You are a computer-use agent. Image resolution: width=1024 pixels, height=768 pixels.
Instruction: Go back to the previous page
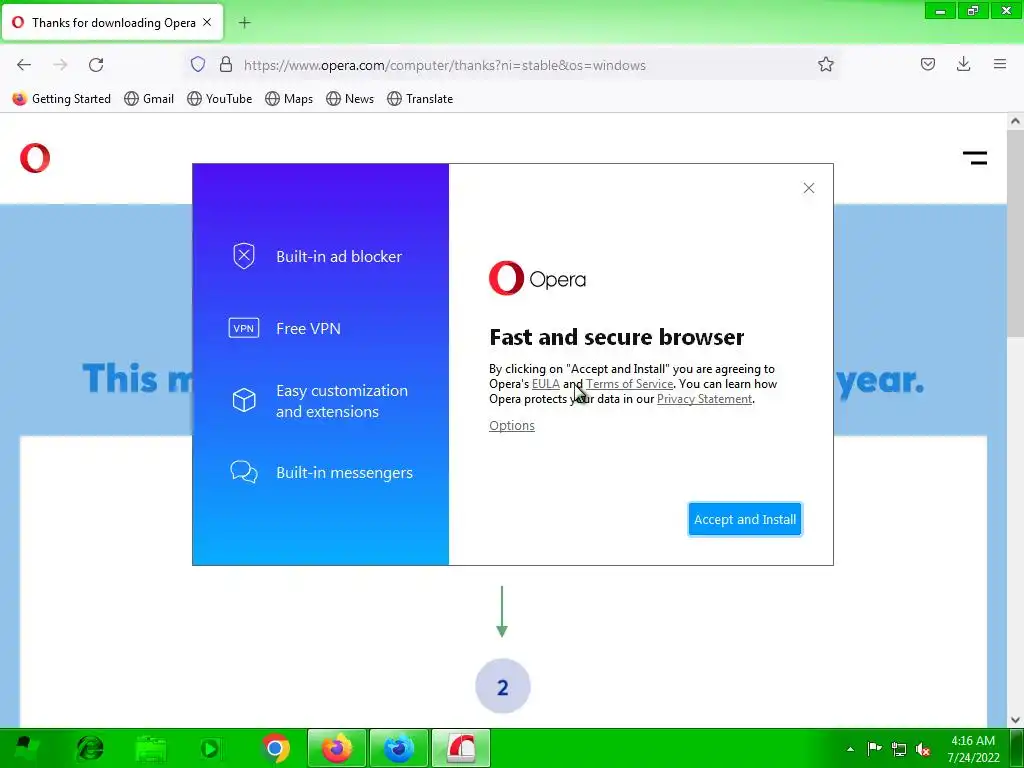[24, 64]
